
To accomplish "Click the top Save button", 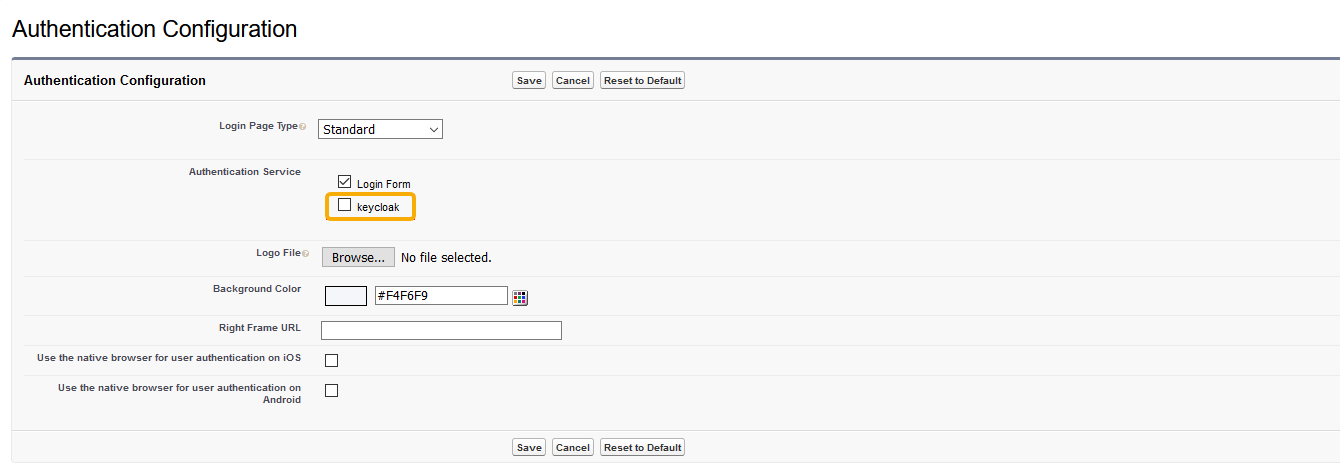I will pos(528,80).
